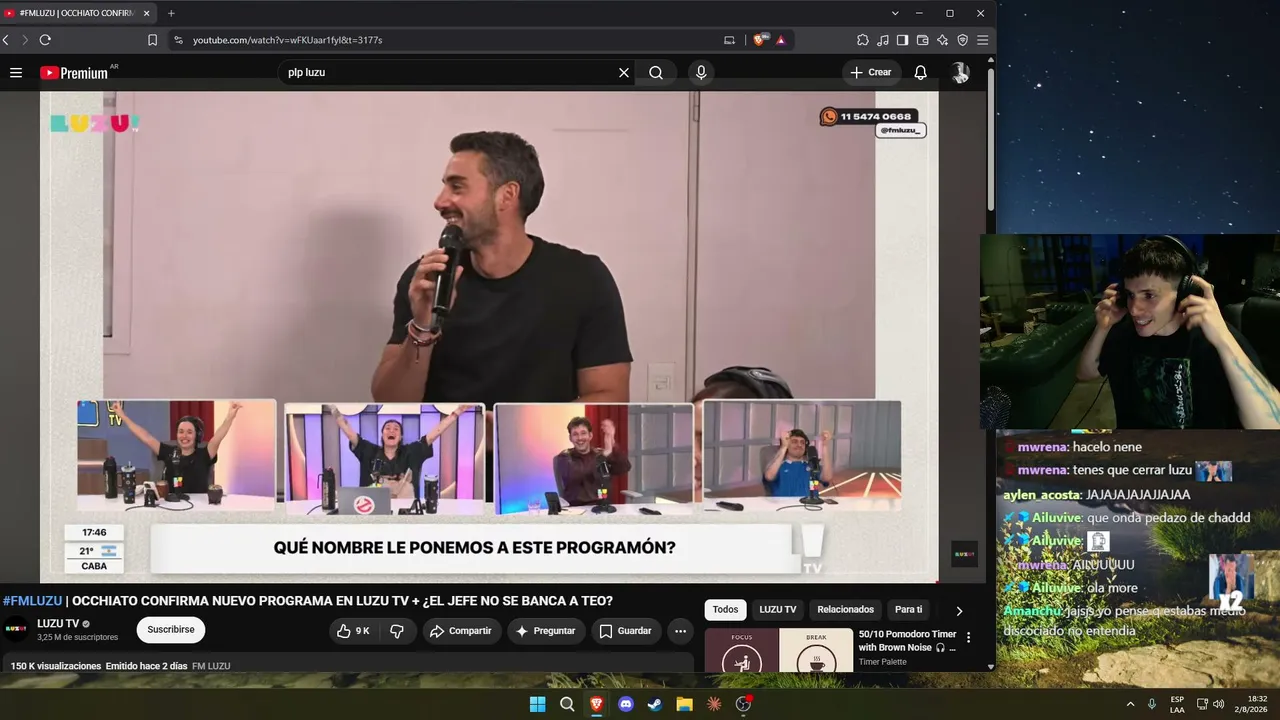Open the 50/10 Pomodoro Timer video thumbnail
This screenshot has height=720, width=1280.
point(779,650)
